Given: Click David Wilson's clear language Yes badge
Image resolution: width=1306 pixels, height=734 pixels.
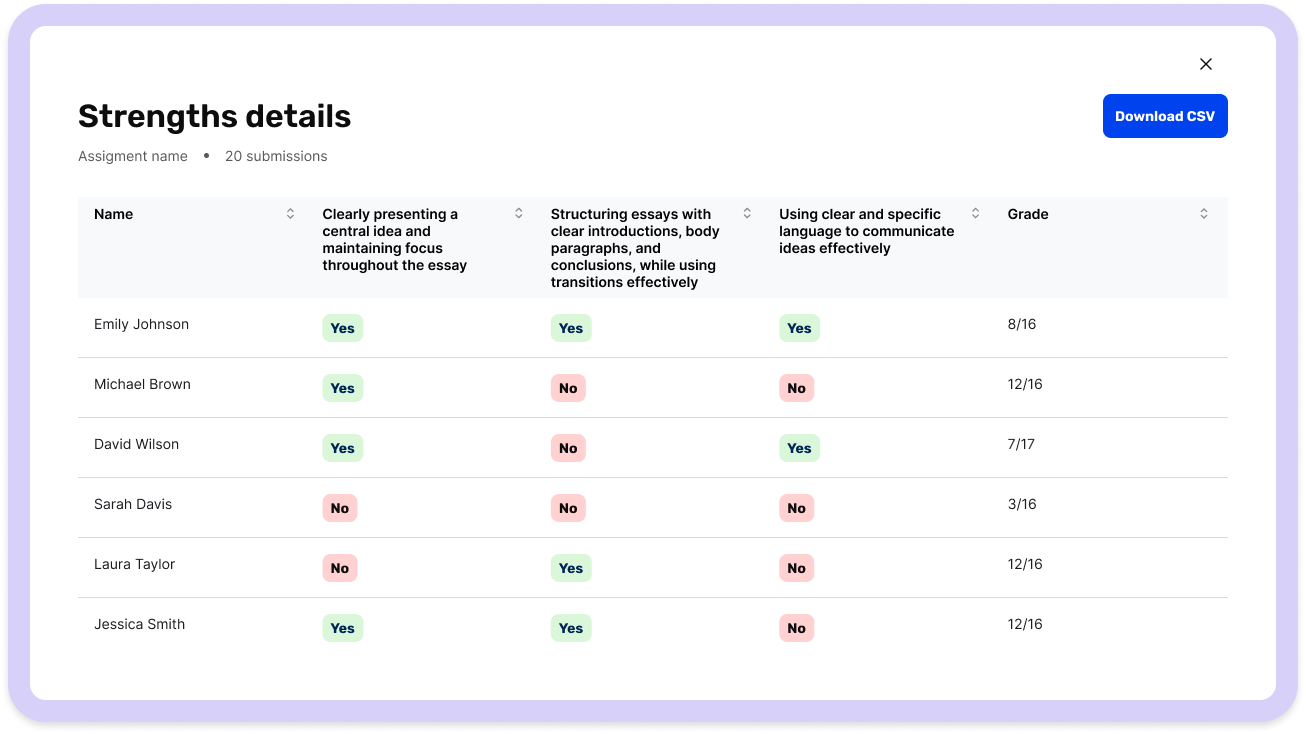Looking at the screenshot, I should click(x=799, y=448).
